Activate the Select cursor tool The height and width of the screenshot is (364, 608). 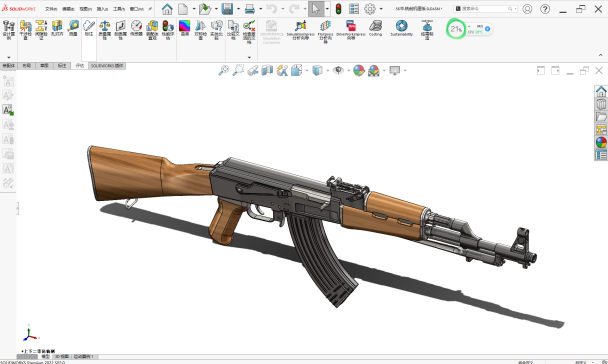pos(316,9)
